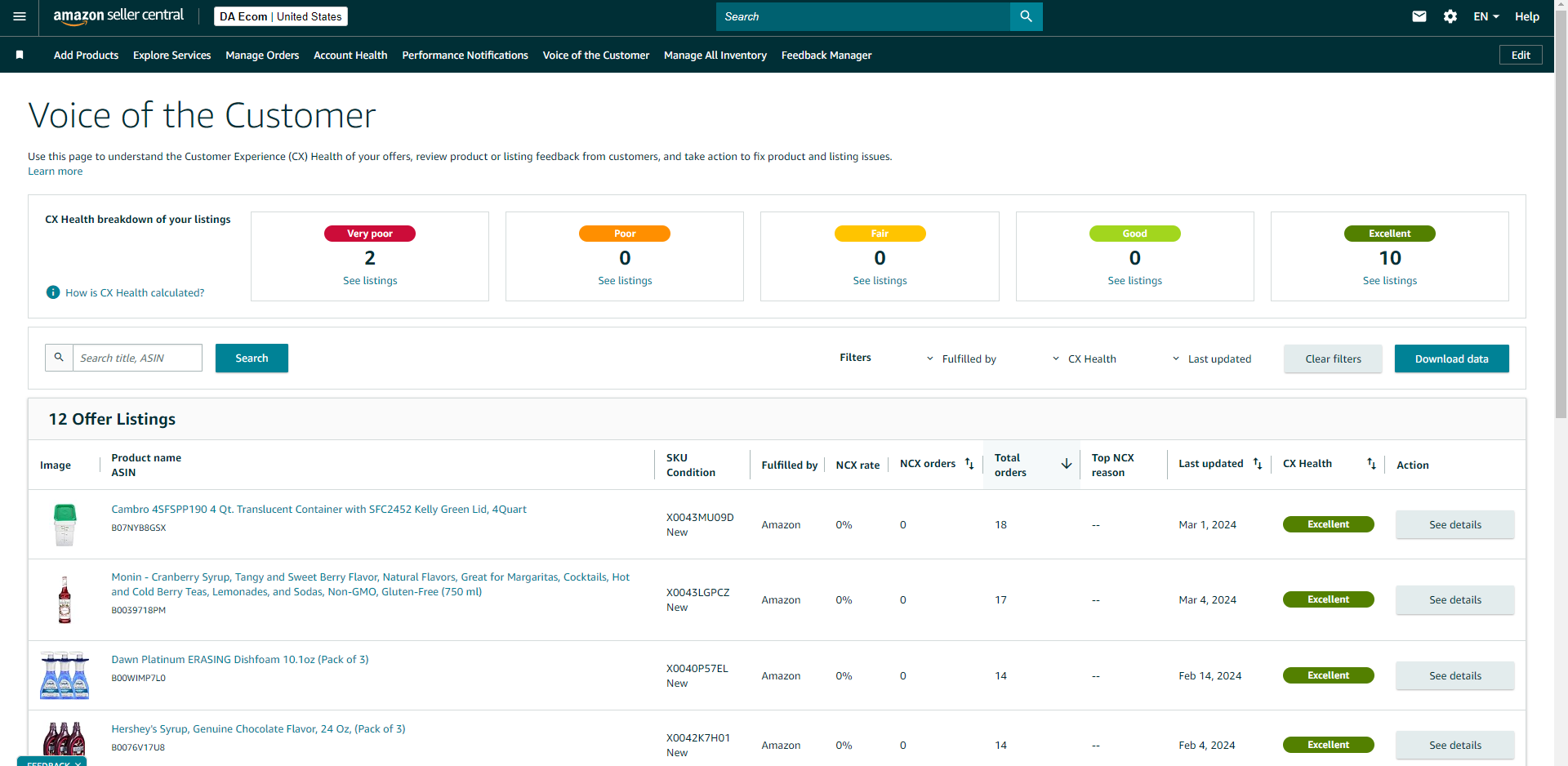Screen dimensions: 1568x766
Task: Click See details for Monin Cranberry Syrup
Action: (1455, 599)
